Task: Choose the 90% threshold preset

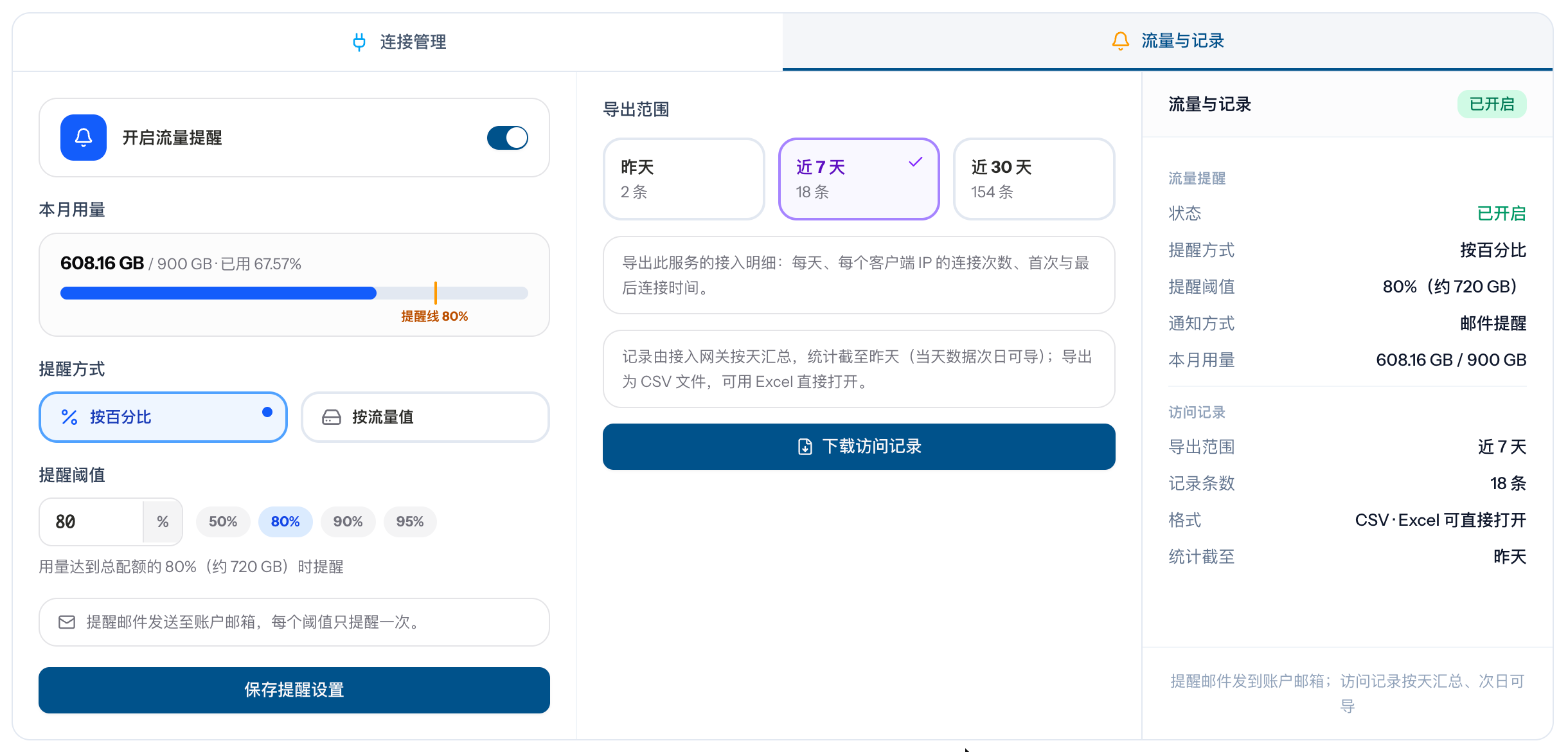Action: click(348, 522)
